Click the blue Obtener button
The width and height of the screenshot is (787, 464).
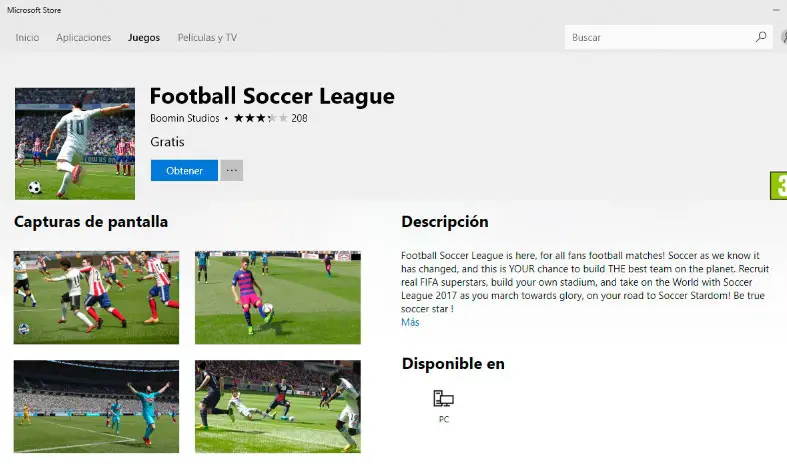click(x=184, y=171)
